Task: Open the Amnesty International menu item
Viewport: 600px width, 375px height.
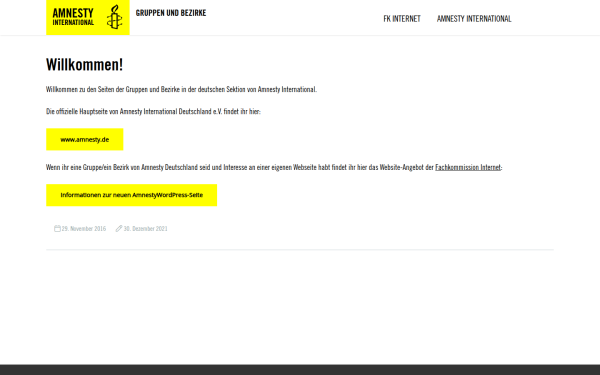Action: tap(474, 19)
